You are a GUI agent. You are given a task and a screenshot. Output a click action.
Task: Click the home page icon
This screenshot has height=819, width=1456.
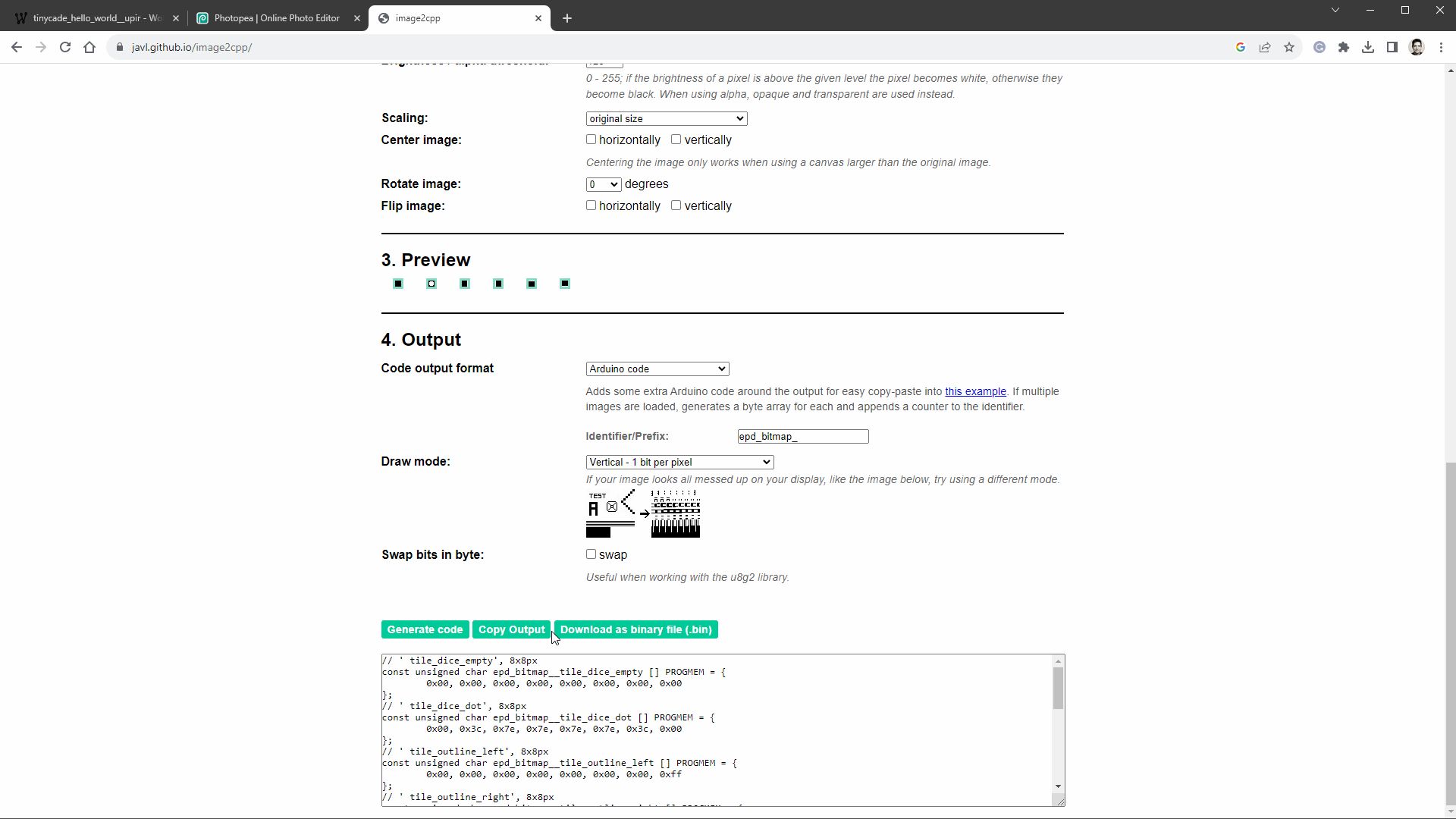coord(89,47)
